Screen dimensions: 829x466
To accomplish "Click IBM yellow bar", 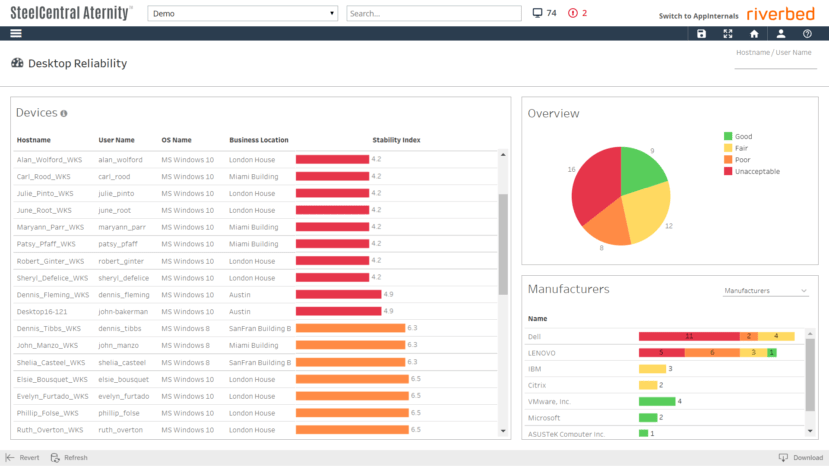I will click(652, 369).
